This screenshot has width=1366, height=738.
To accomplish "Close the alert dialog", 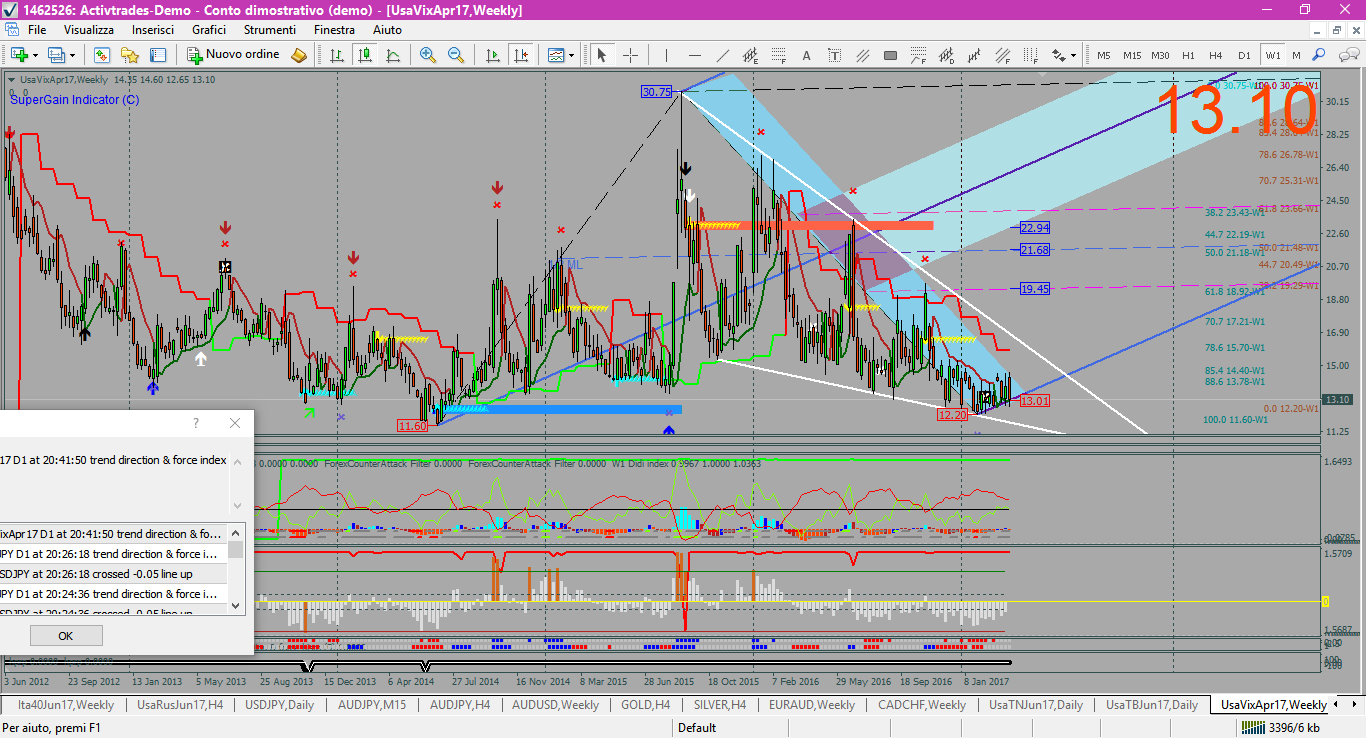I will point(235,423).
